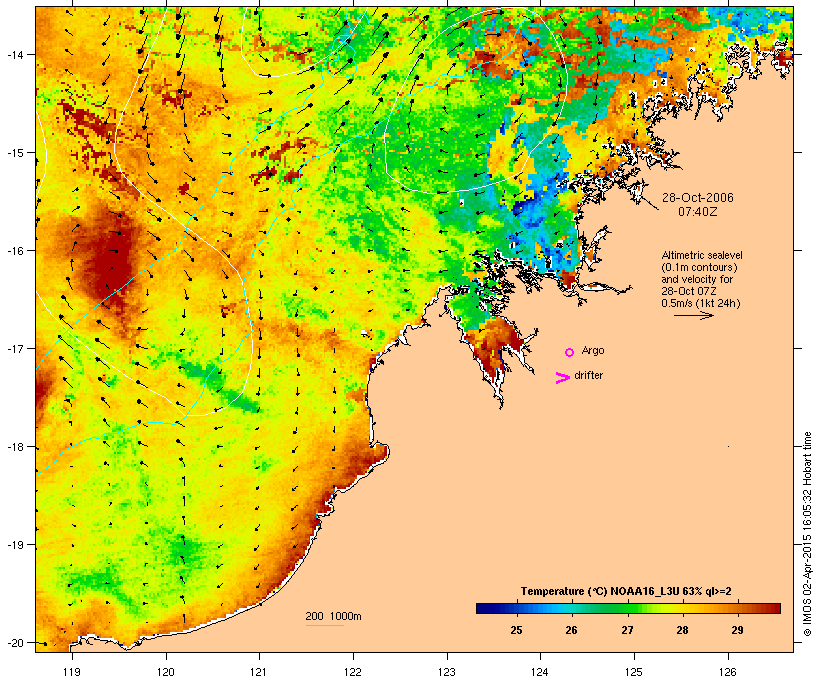This screenshot has height=680, width=820.
Task: Click the velocity scale arrow in legend
Action: tap(694, 315)
